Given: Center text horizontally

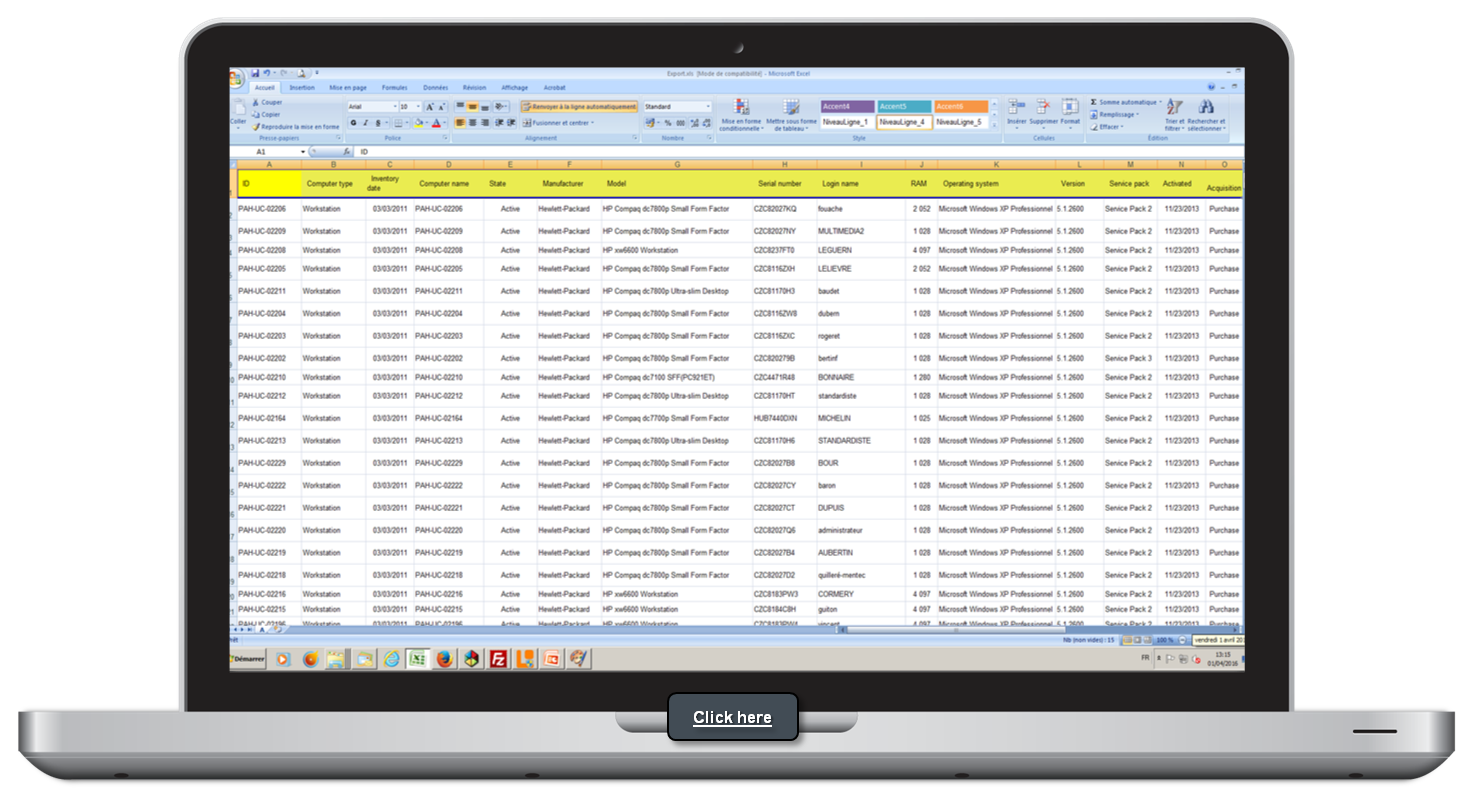Looking at the screenshot, I should [x=472, y=123].
